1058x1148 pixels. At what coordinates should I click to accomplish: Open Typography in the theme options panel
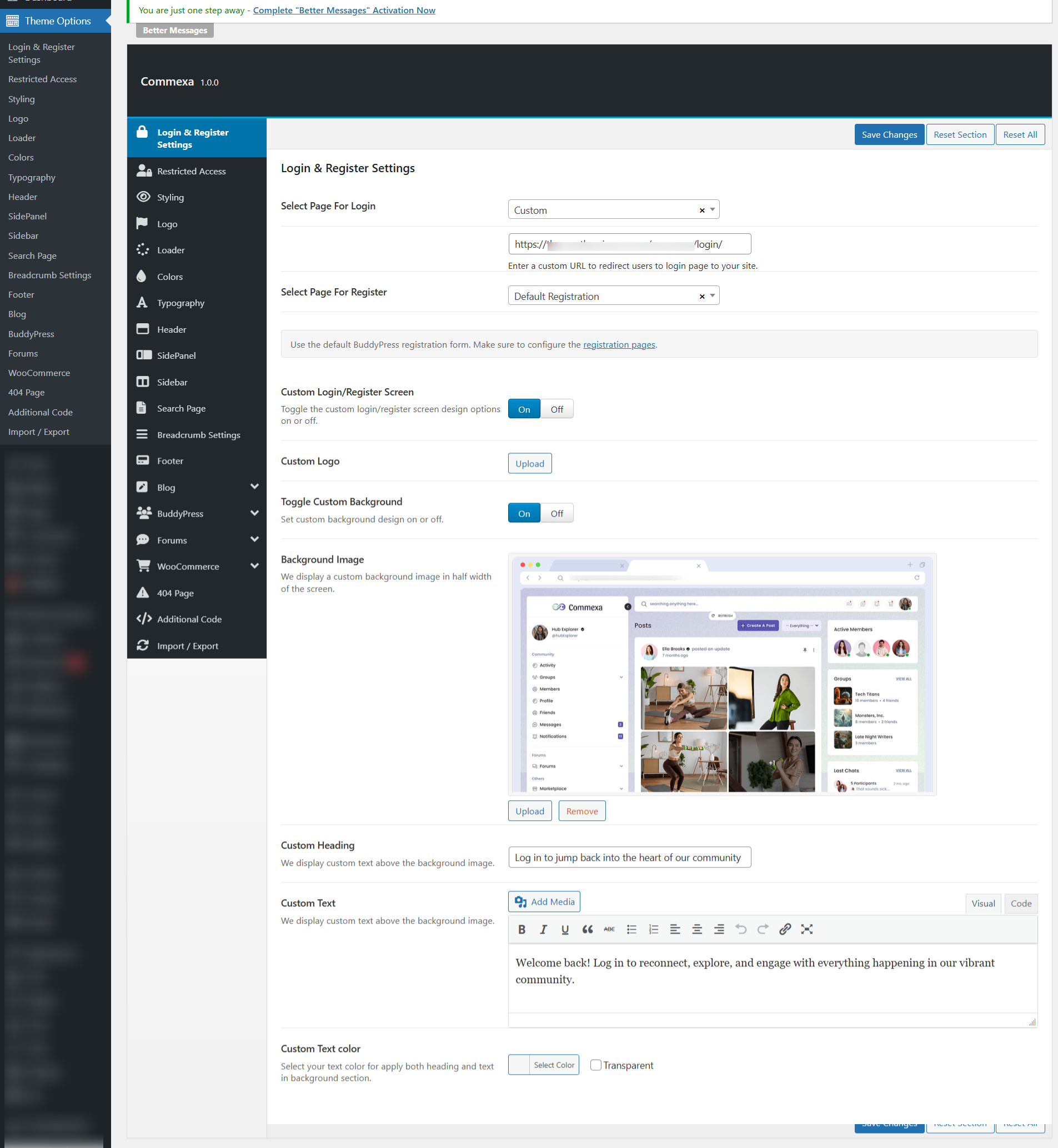(x=180, y=303)
